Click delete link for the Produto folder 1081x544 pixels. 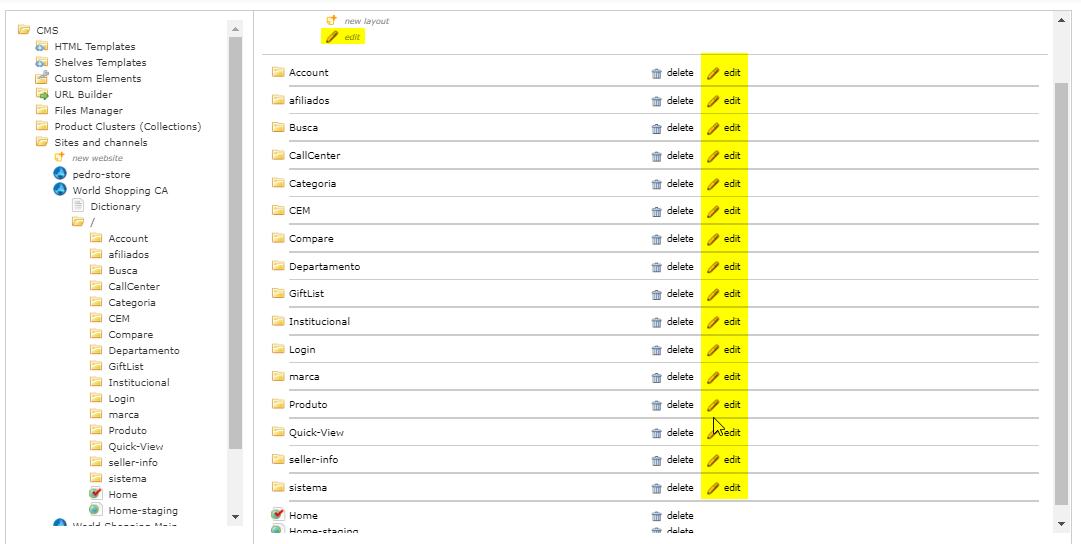point(680,405)
